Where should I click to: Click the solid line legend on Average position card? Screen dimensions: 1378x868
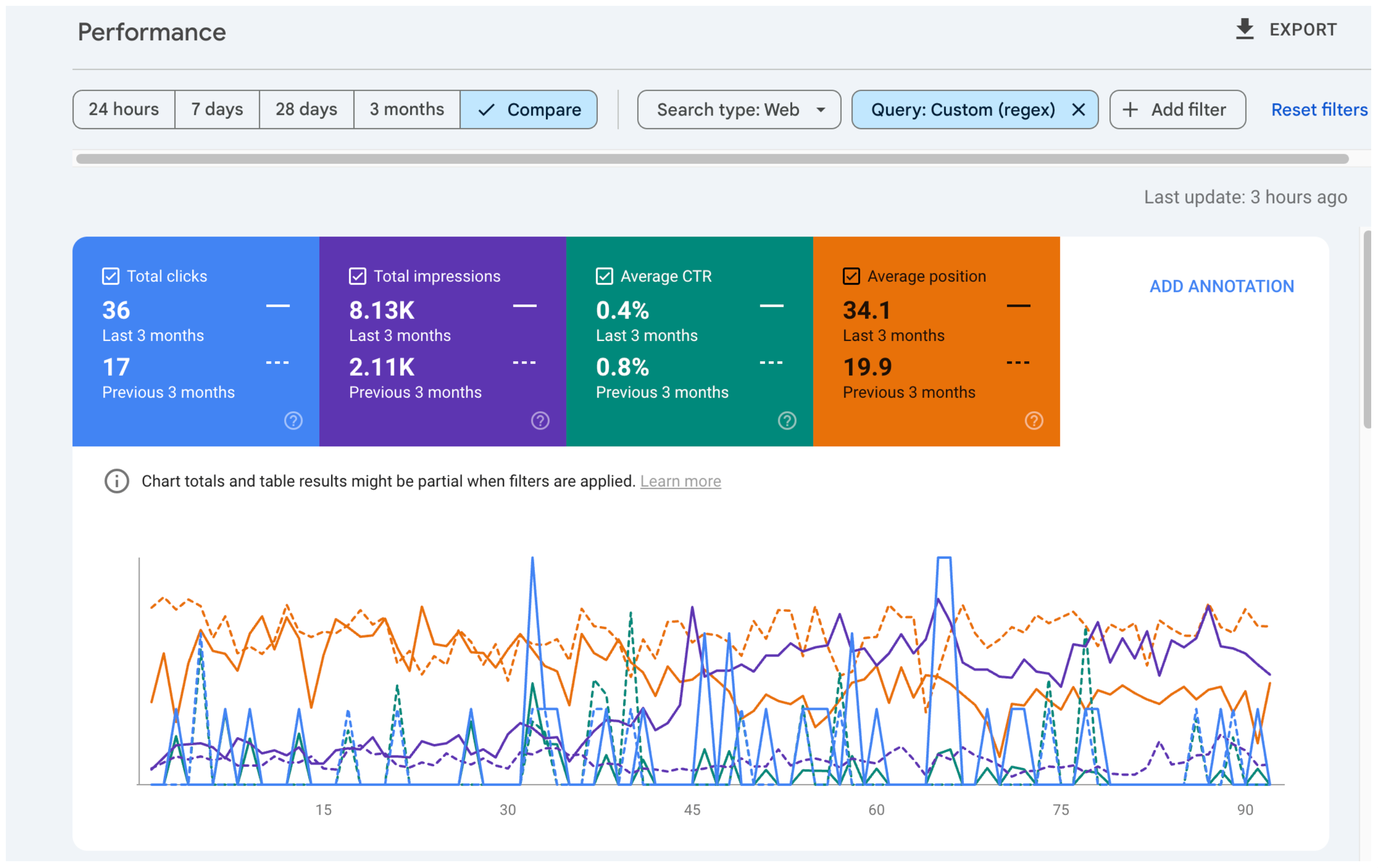(x=1018, y=306)
